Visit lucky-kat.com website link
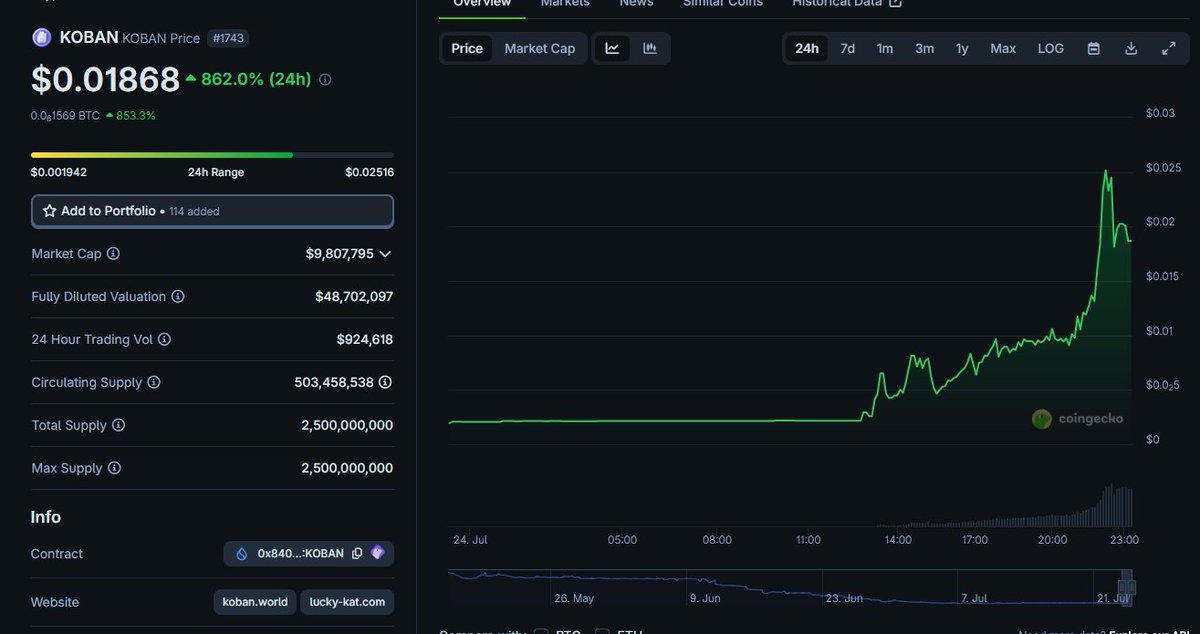This screenshot has width=1200, height=634. 347,602
